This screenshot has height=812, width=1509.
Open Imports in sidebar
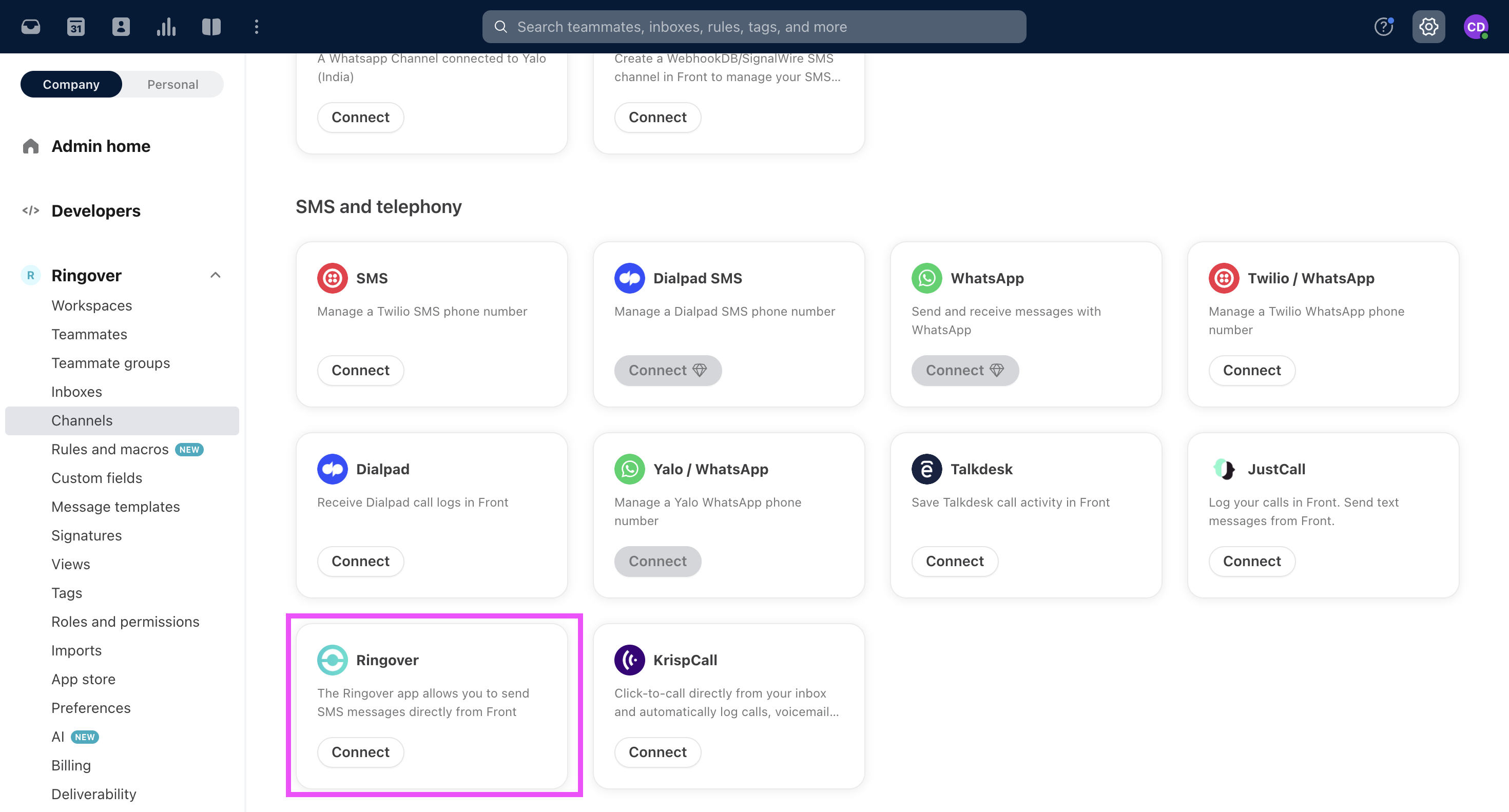click(77, 650)
